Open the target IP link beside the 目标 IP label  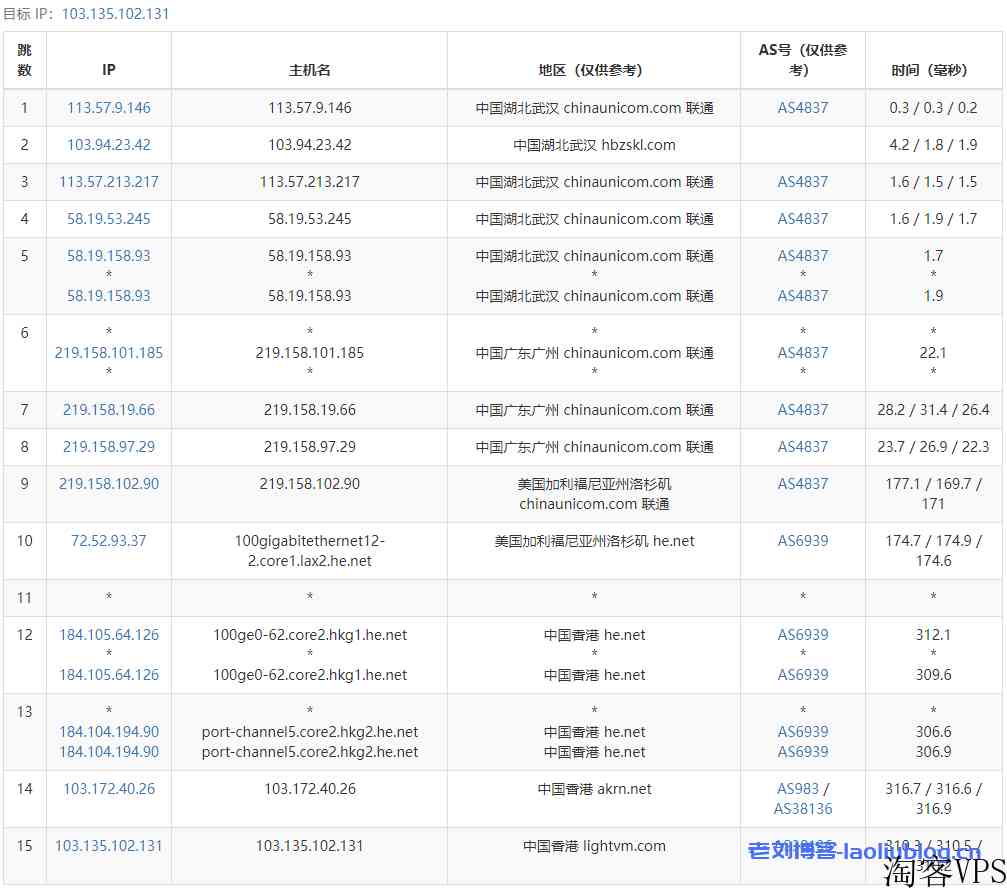[x=116, y=13]
